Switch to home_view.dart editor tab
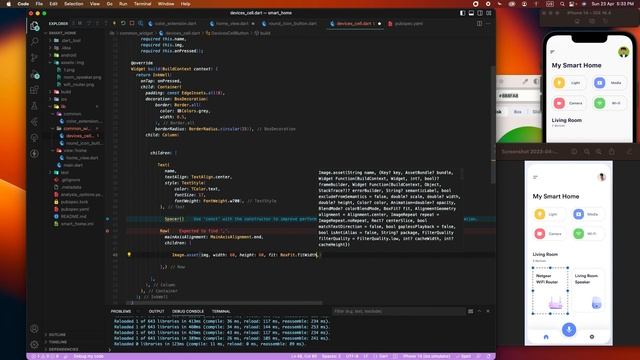This screenshot has height=360, width=640. 232,24
